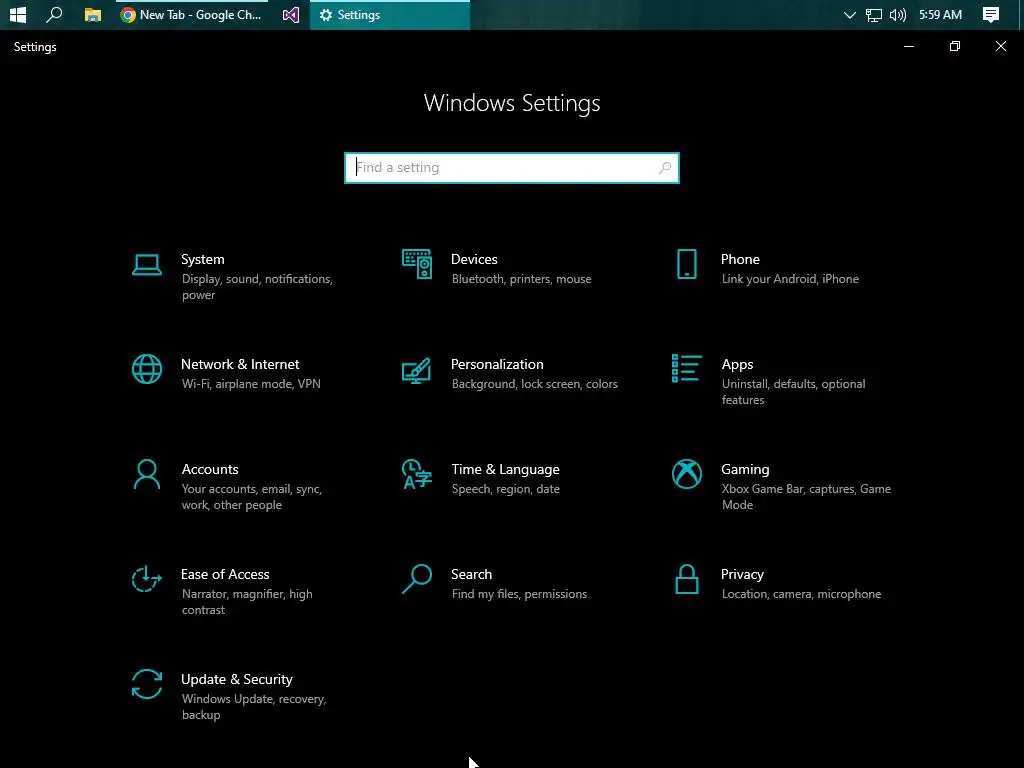1024x768 pixels.
Task: Click 'Windows Update, recovery, backup' description
Action: click(x=254, y=707)
